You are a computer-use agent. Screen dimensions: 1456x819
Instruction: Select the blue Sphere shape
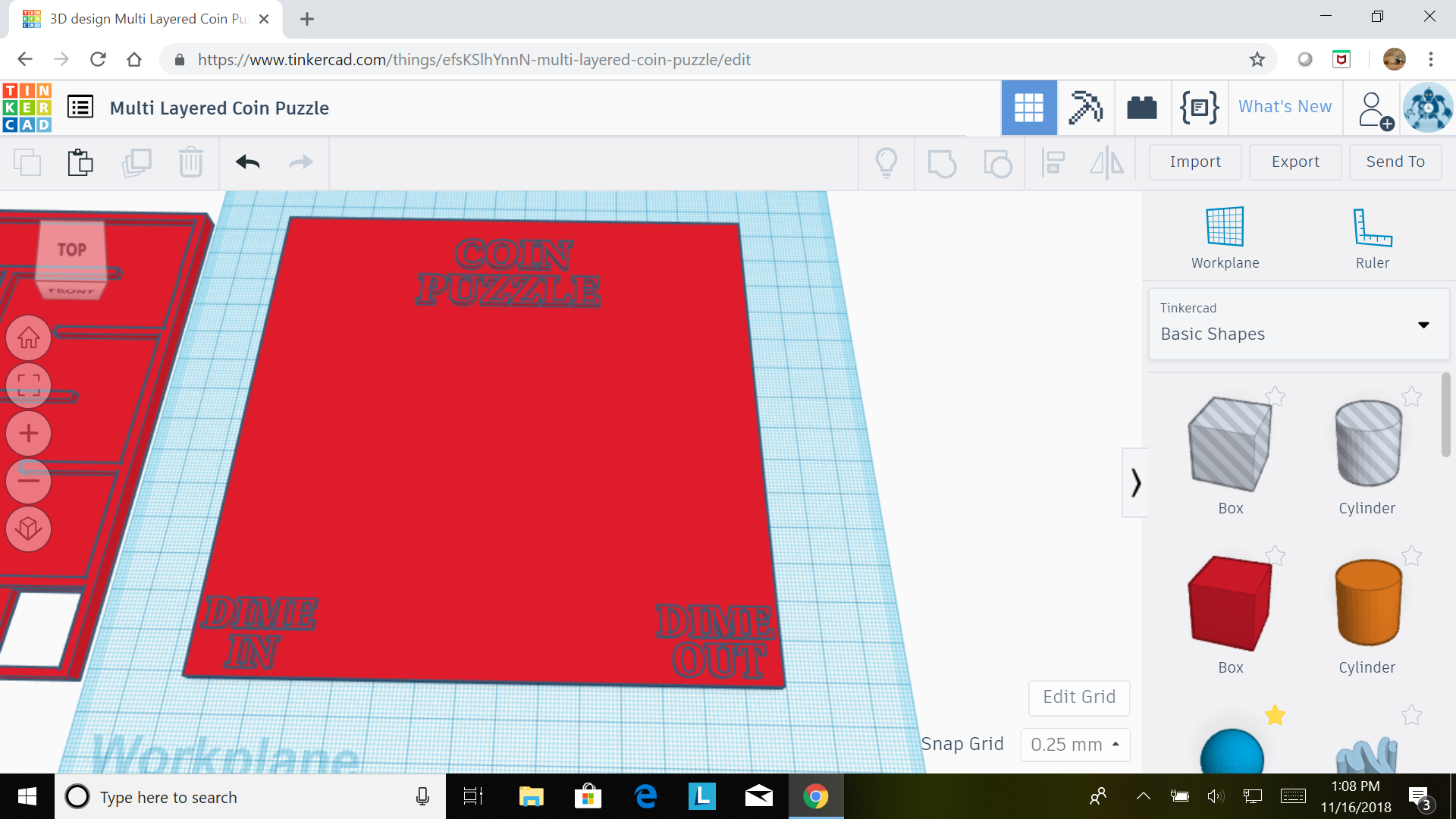tap(1232, 752)
